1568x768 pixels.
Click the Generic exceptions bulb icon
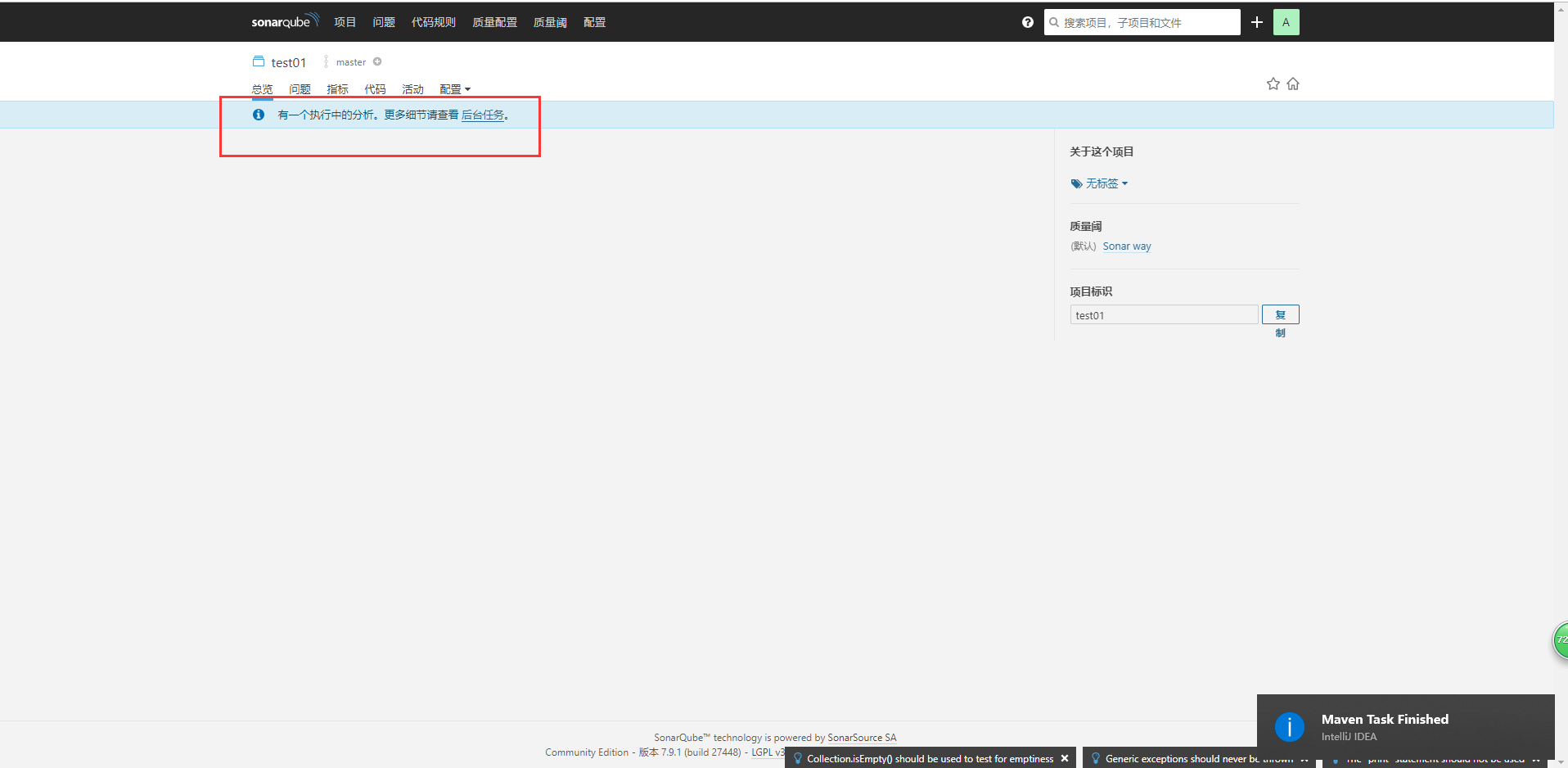click(x=1096, y=758)
